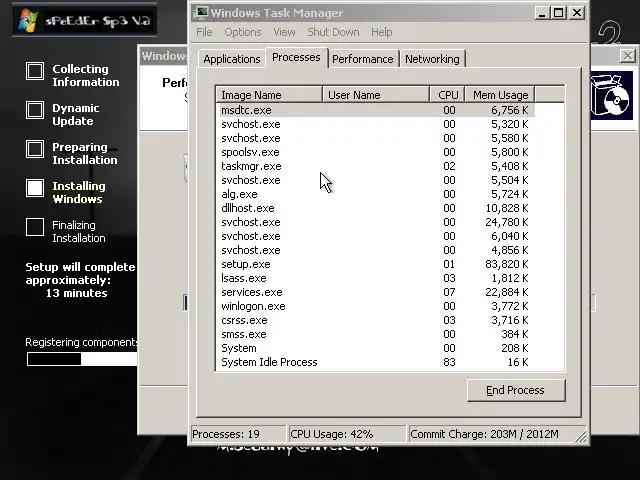Select the lsass.exe process
Image resolution: width=640 pixels, height=480 pixels.
377,278
